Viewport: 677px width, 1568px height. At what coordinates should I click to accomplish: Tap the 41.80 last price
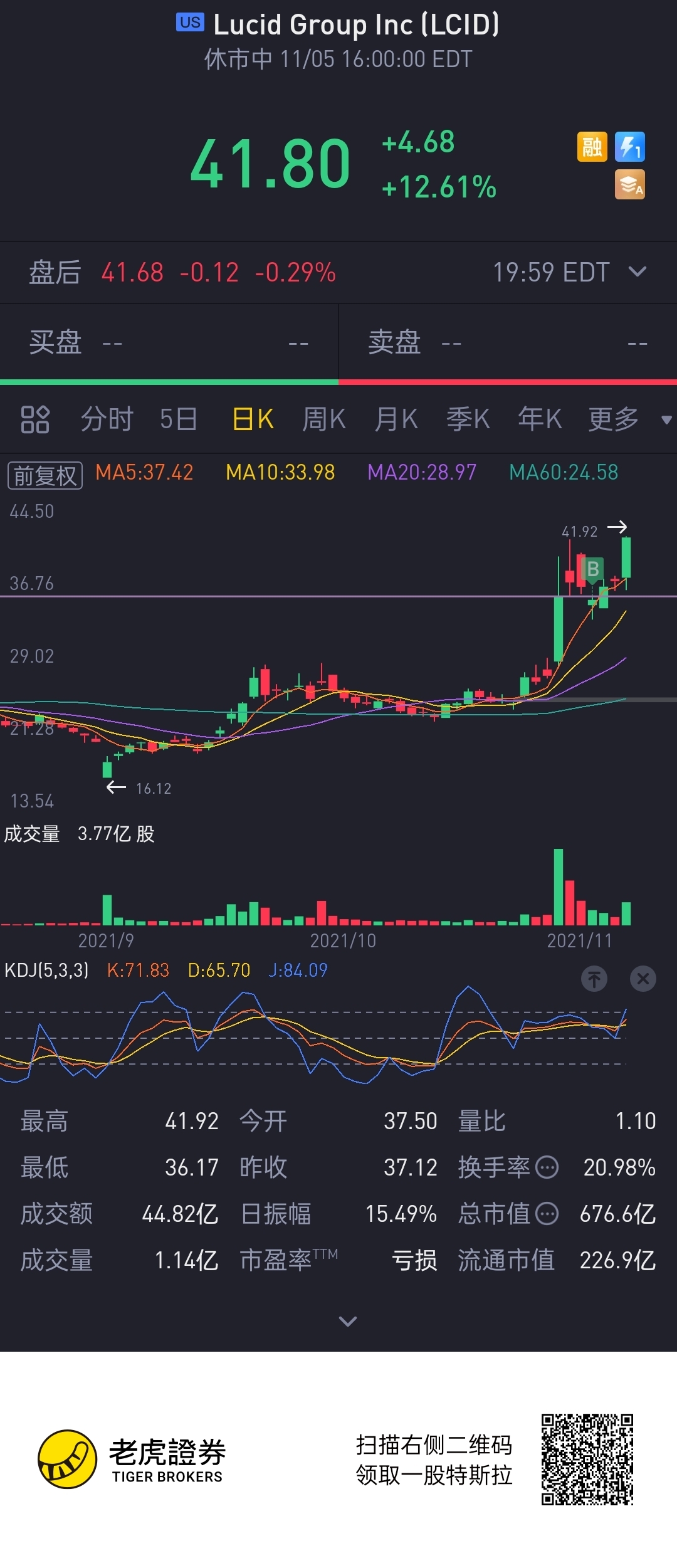[x=270, y=164]
